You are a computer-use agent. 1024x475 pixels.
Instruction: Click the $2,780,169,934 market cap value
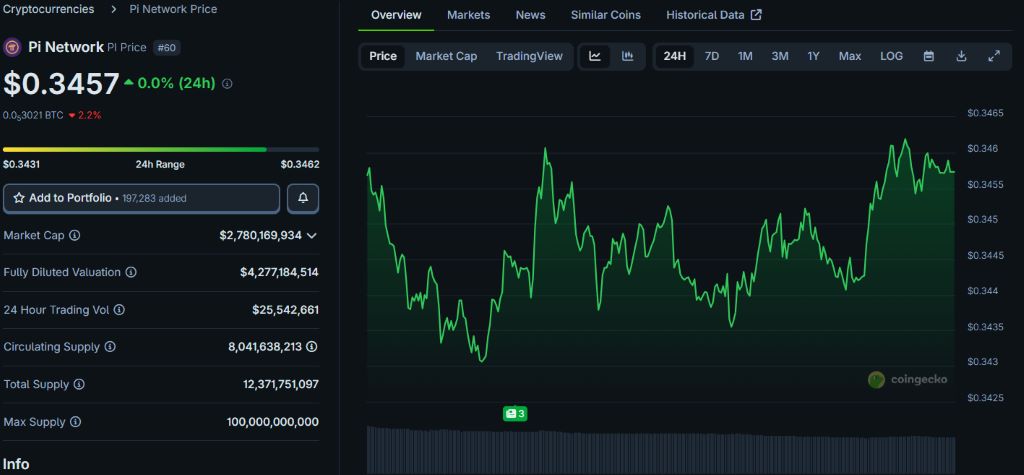[x=261, y=235]
